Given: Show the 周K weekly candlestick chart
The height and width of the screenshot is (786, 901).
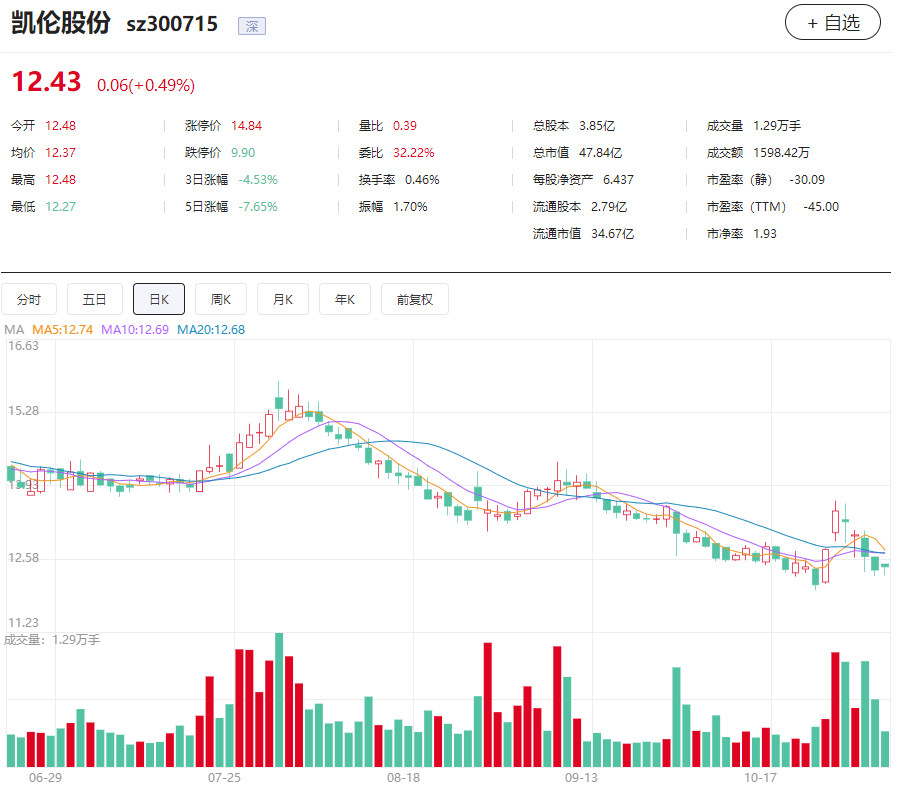Looking at the screenshot, I should pos(221,299).
